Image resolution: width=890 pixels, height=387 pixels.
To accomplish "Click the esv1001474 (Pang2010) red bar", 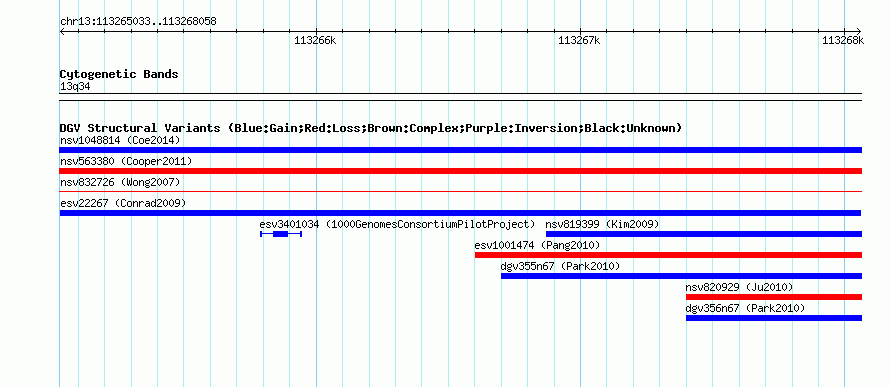I will click(668, 255).
